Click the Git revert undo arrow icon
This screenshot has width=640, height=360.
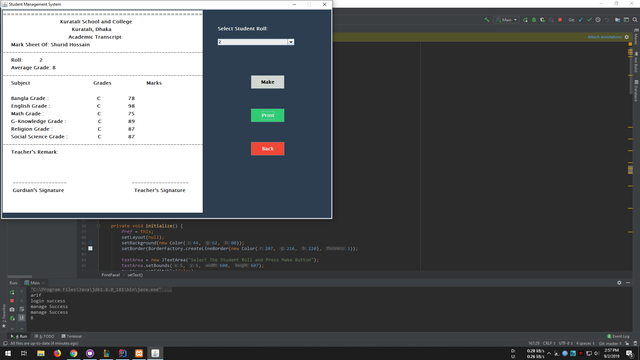tap(607, 20)
